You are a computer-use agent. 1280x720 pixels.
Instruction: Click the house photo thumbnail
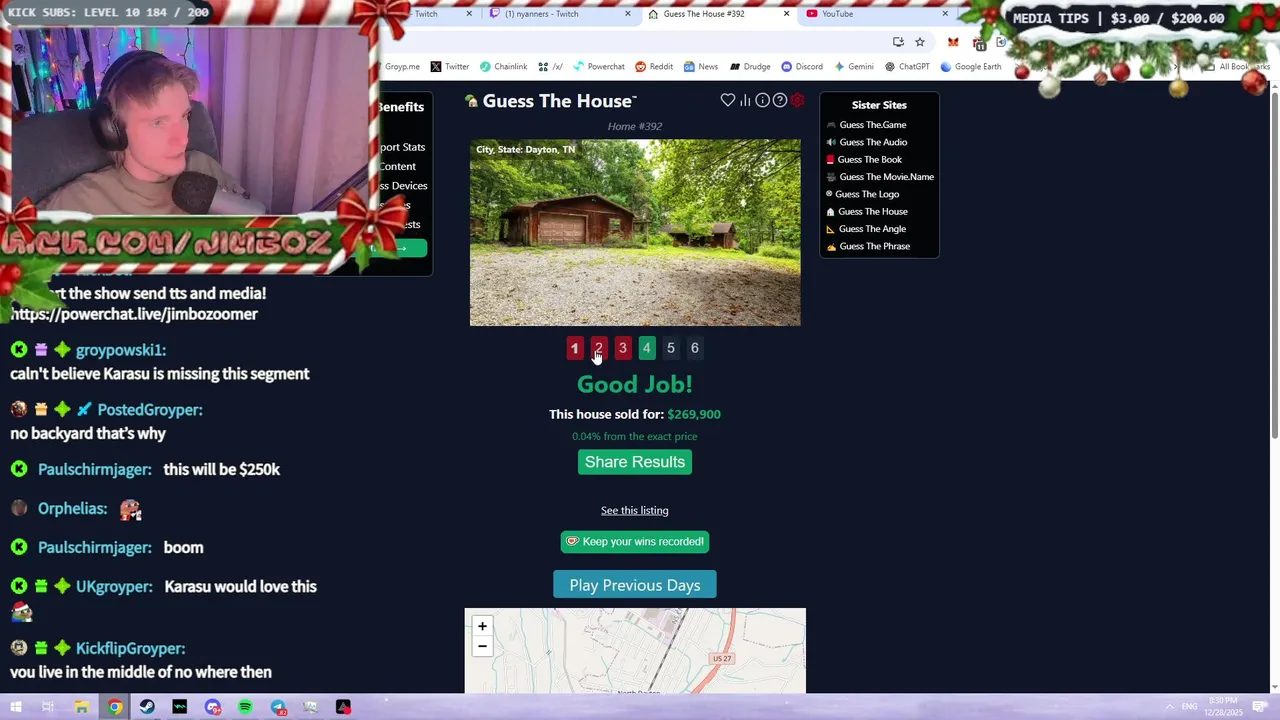[x=635, y=232]
